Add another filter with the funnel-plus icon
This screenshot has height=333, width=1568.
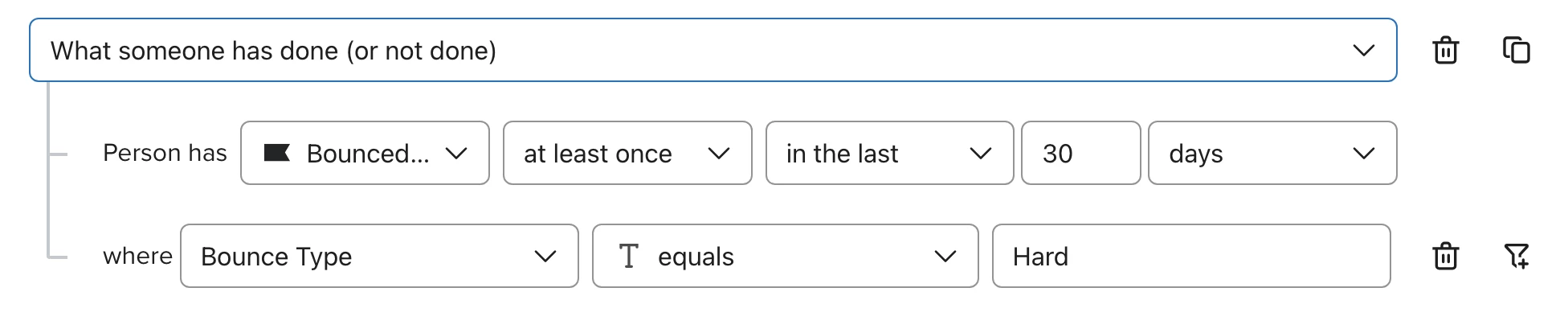1516,256
